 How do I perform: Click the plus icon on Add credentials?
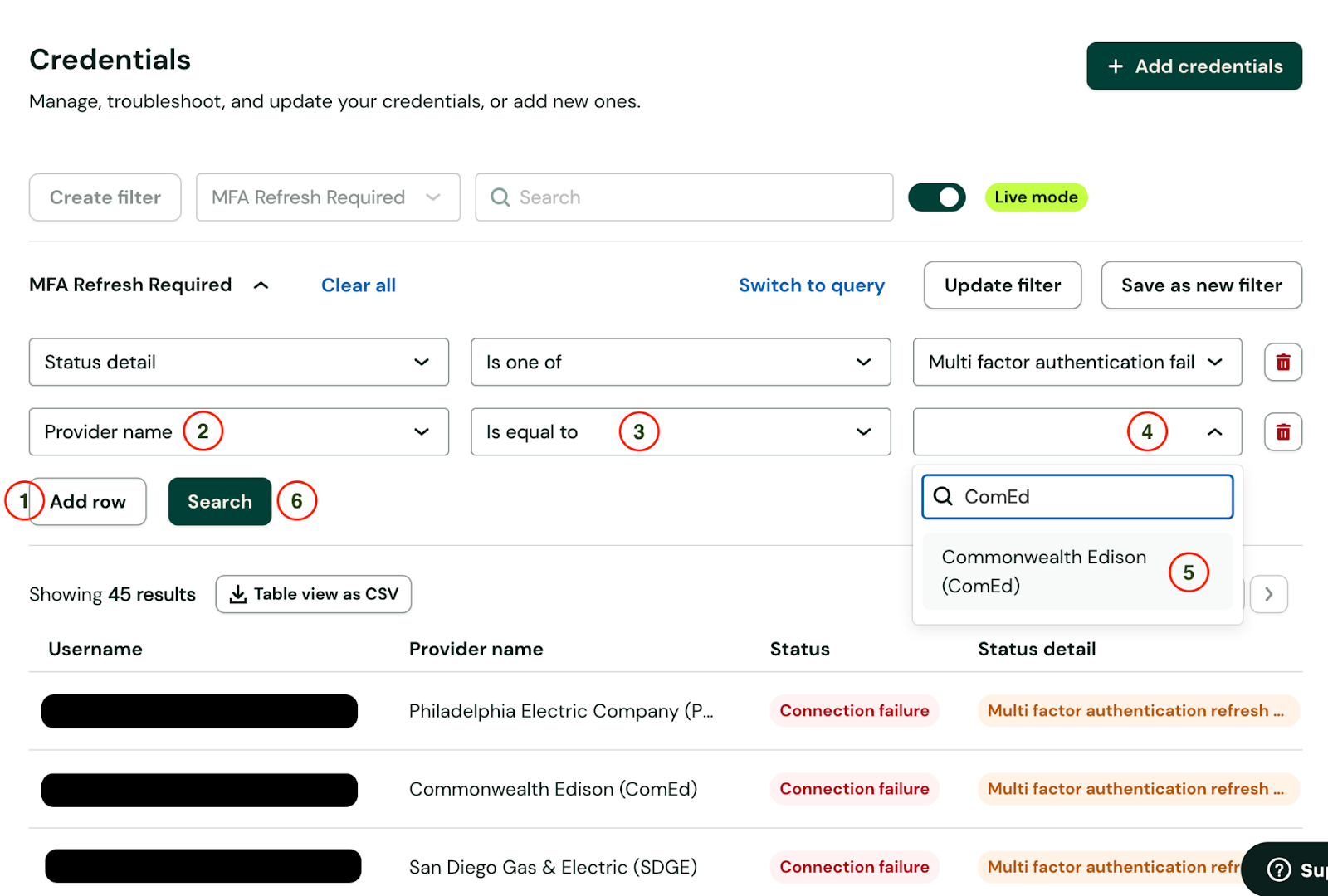pos(1116,66)
